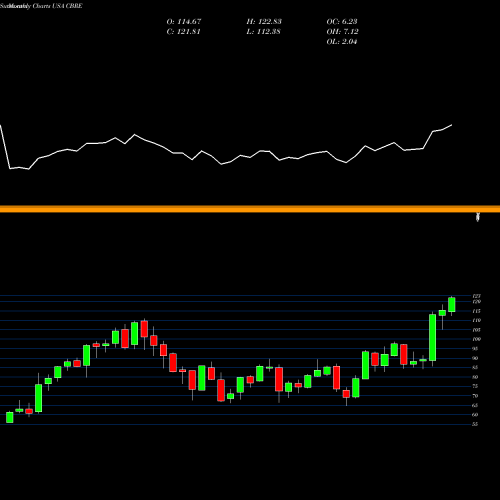Click the 55 price axis label

click(x=475, y=424)
